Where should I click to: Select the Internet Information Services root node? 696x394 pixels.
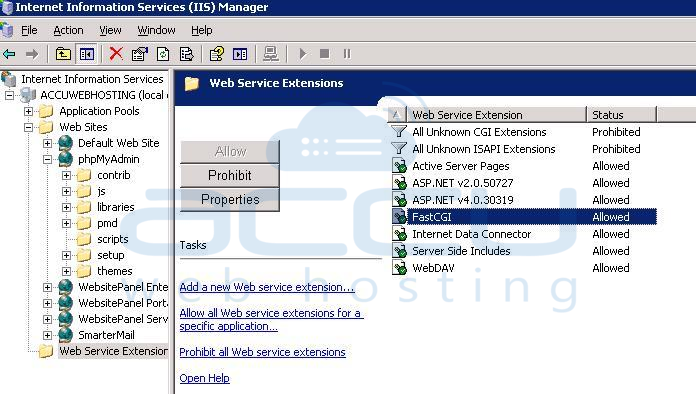[92, 79]
